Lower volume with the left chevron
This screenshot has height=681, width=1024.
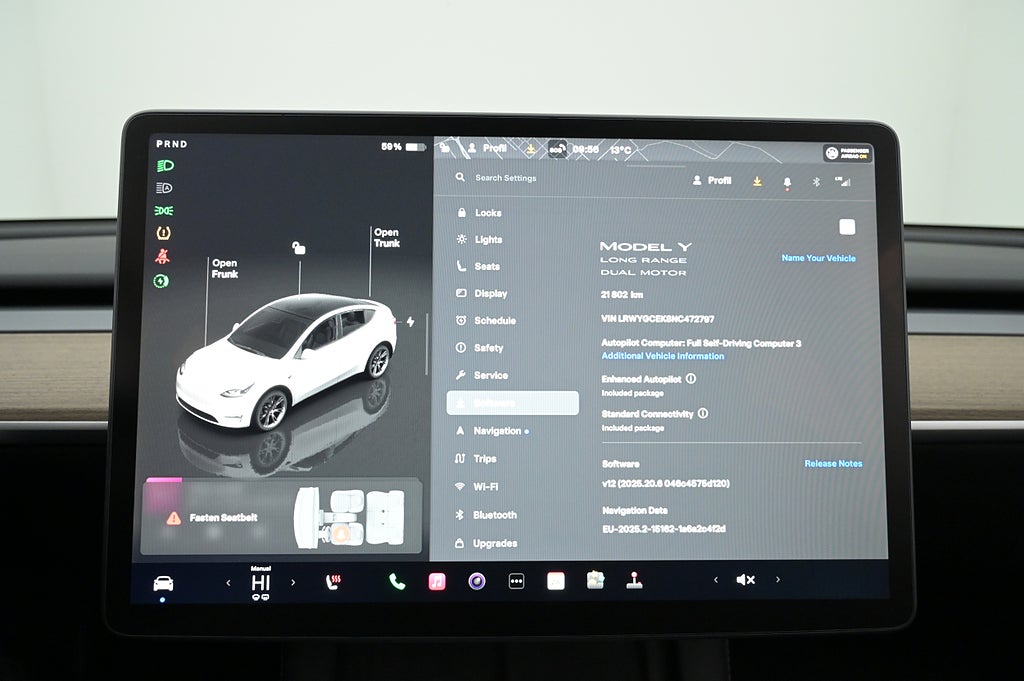point(715,580)
